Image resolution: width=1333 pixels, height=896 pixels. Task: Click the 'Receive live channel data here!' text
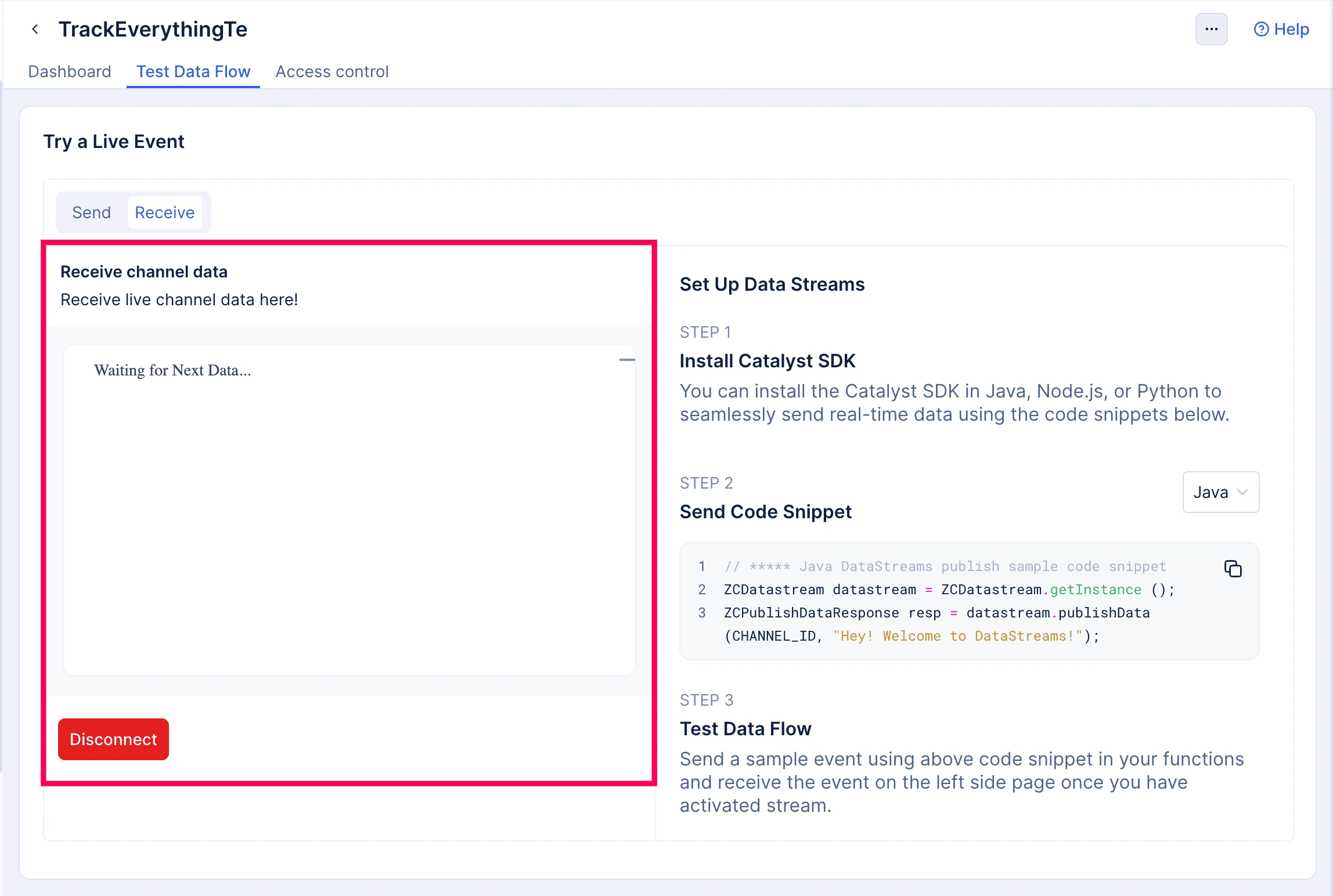tap(179, 299)
